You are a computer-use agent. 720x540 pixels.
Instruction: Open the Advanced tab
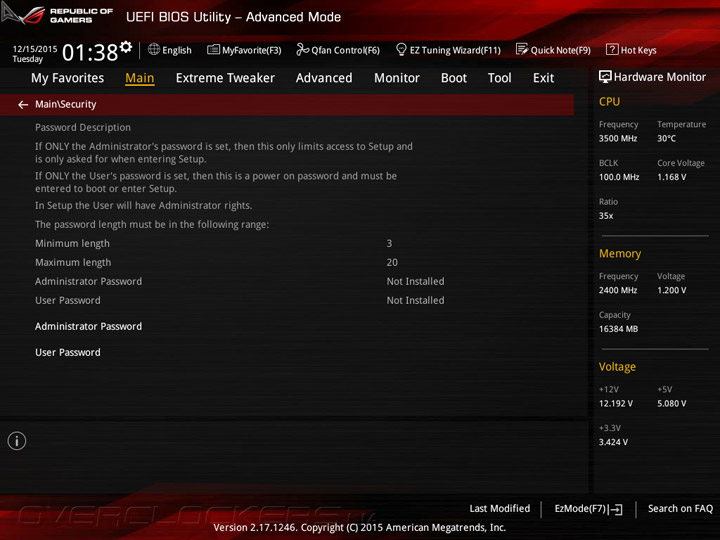324,78
